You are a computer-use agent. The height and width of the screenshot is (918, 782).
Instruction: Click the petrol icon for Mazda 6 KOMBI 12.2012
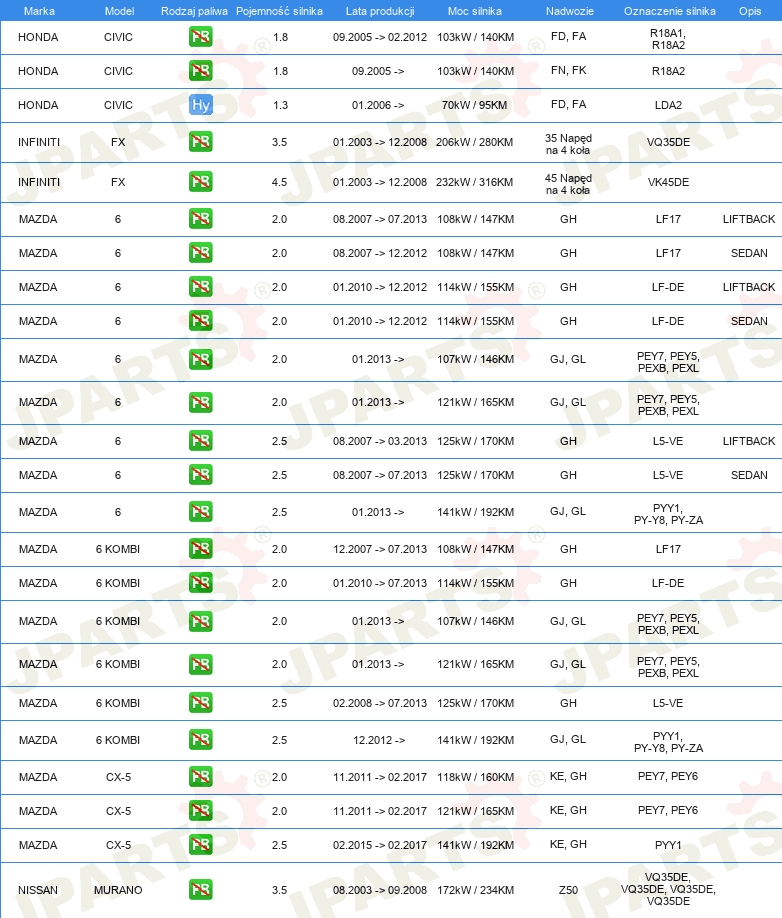click(200, 740)
